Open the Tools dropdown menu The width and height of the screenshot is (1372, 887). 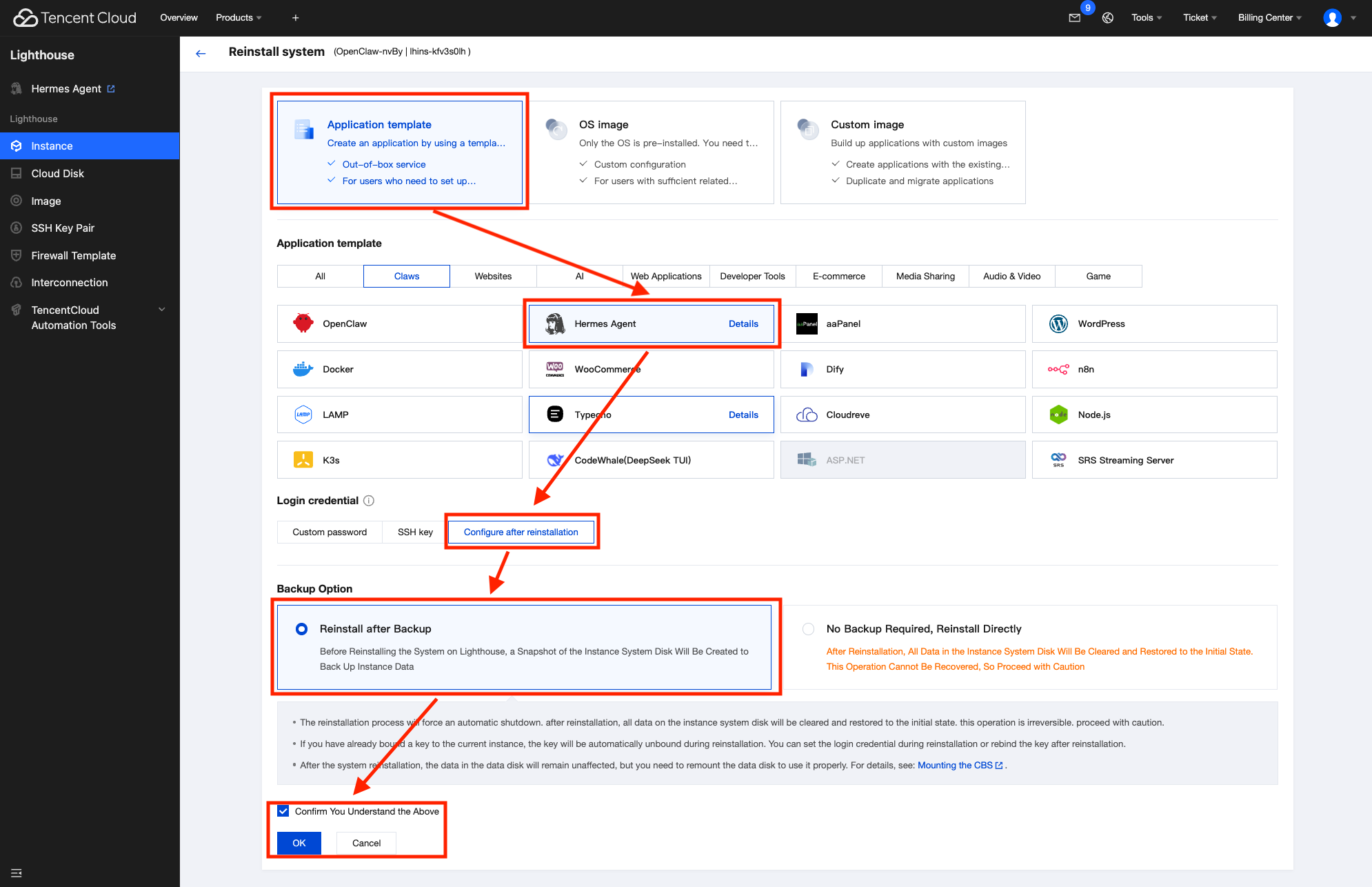(x=1147, y=18)
